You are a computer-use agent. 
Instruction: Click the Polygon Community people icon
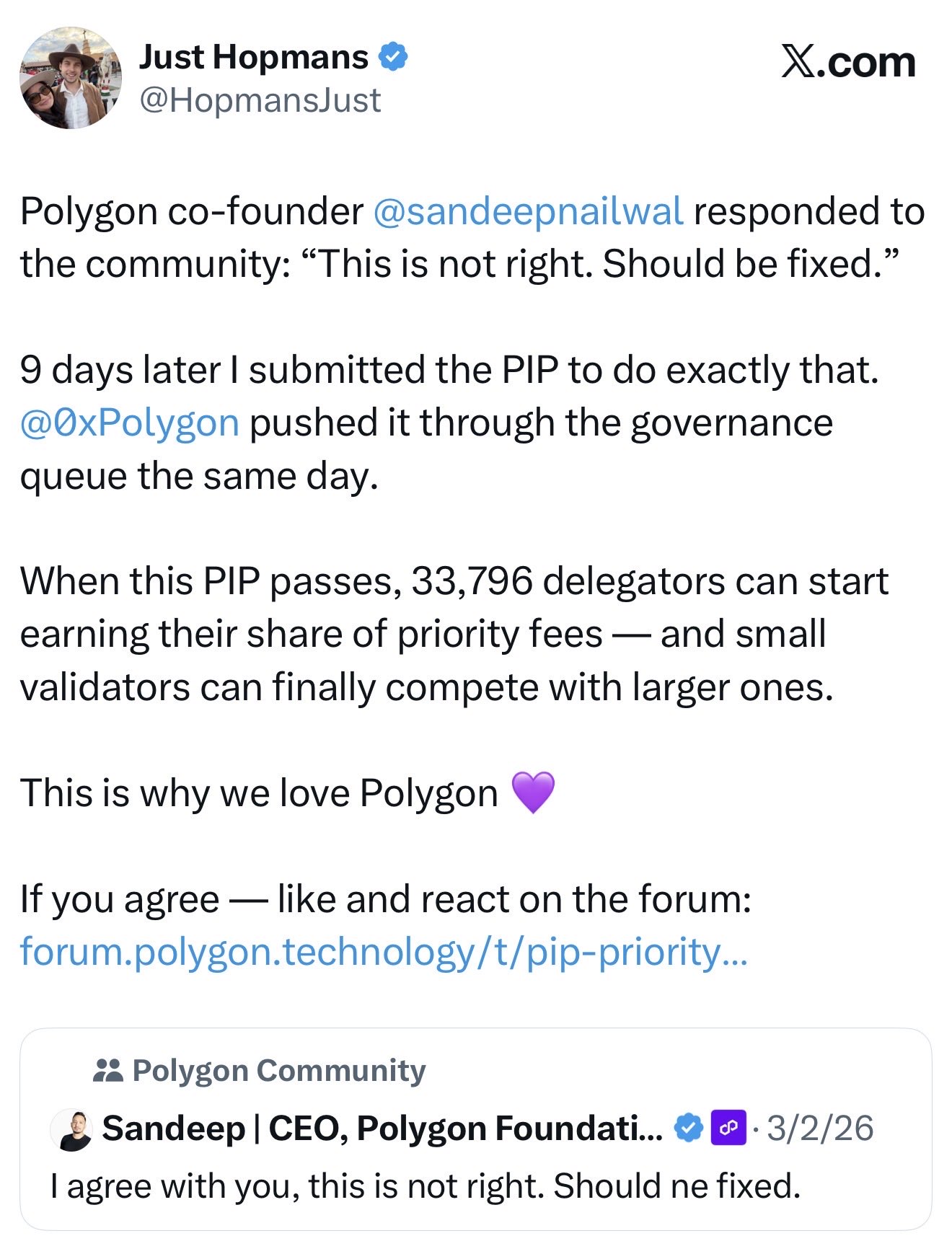pos(108,1070)
